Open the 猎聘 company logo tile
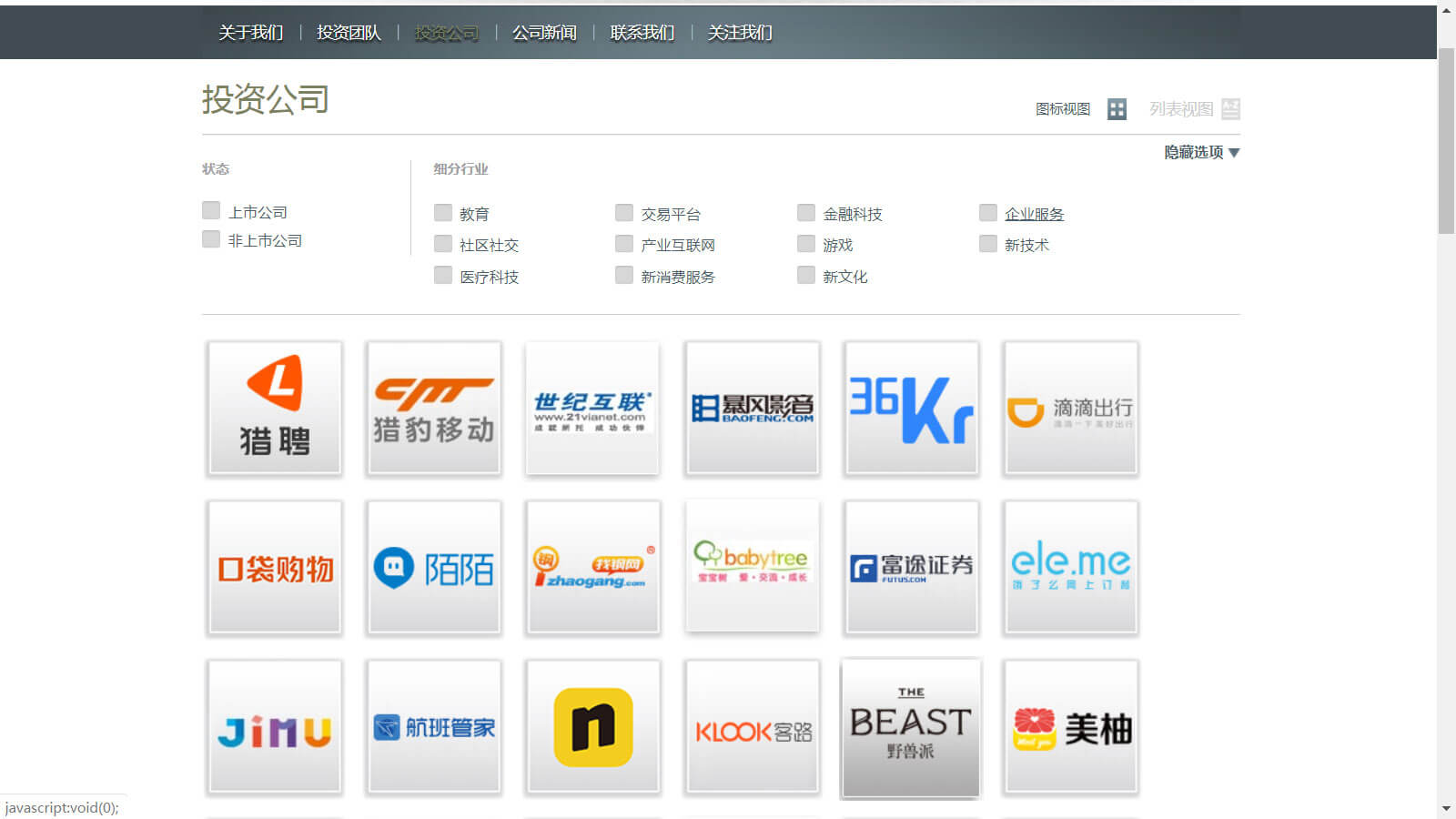This screenshot has width=1456, height=819. coord(275,409)
